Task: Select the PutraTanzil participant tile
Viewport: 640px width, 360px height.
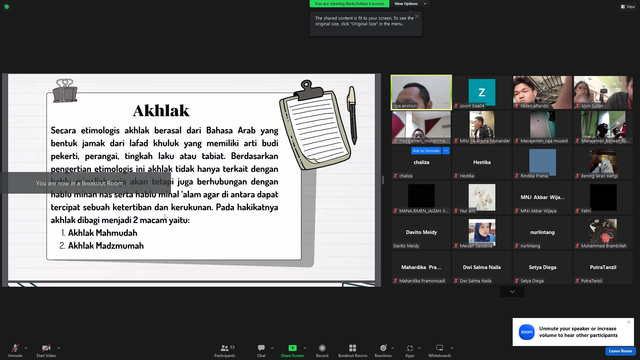Action: click(x=603, y=267)
